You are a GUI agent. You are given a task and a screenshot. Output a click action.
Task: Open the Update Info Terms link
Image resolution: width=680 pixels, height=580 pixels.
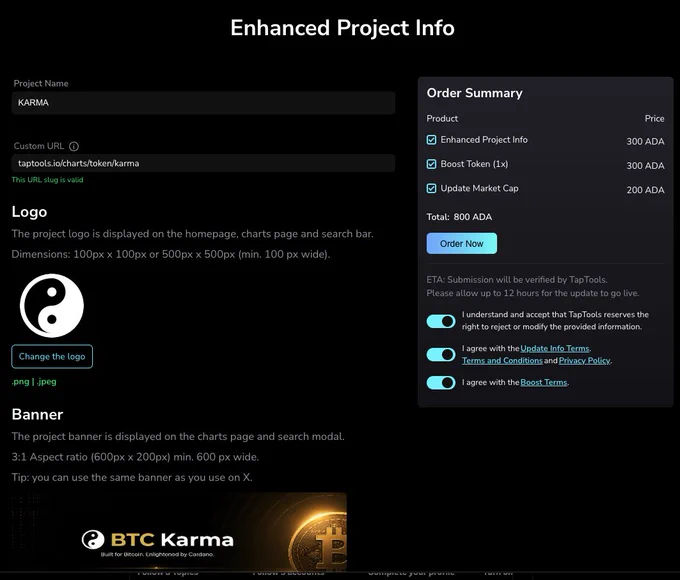(555, 348)
